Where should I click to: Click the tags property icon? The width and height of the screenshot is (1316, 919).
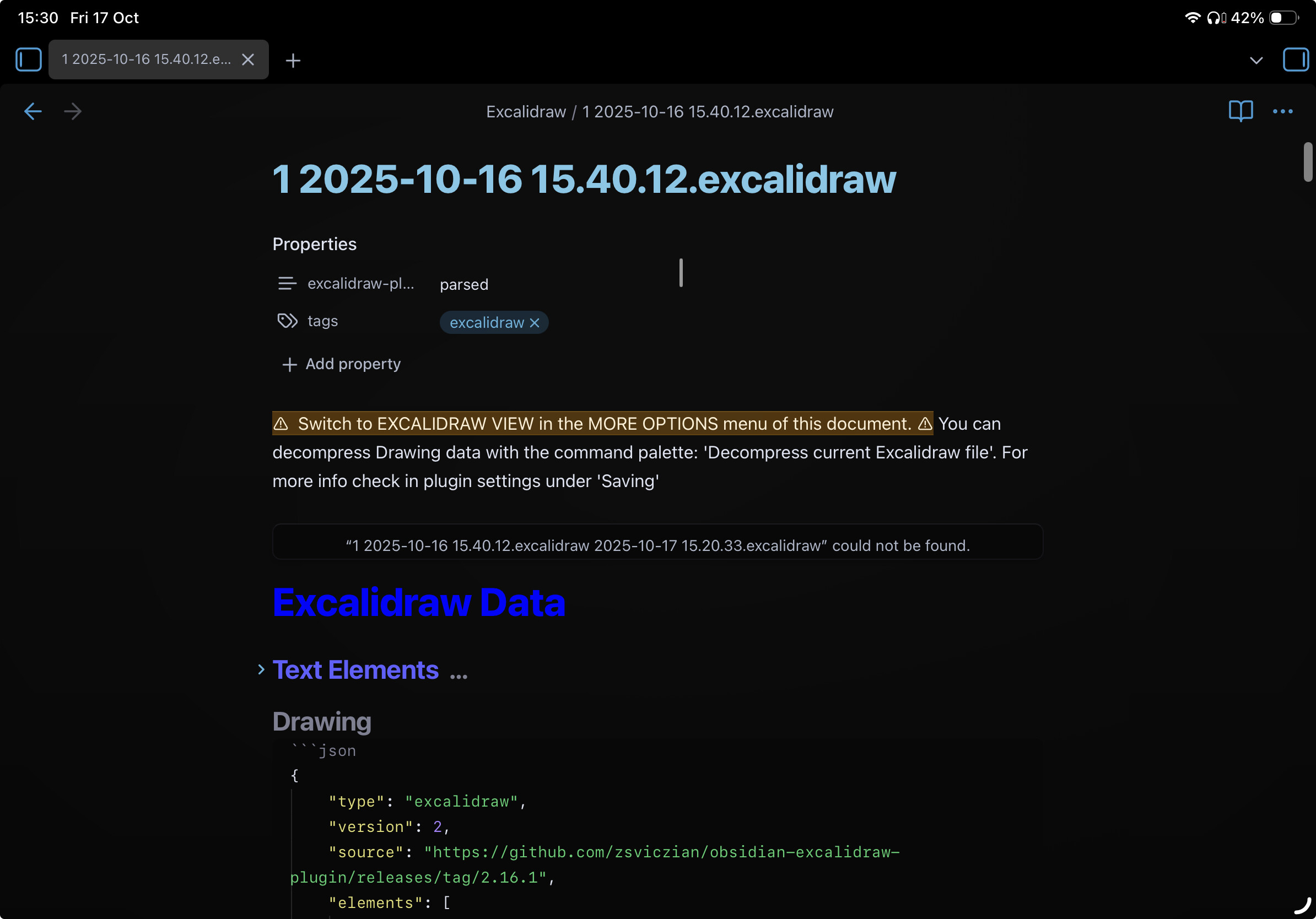pyautogui.click(x=287, y=321)
